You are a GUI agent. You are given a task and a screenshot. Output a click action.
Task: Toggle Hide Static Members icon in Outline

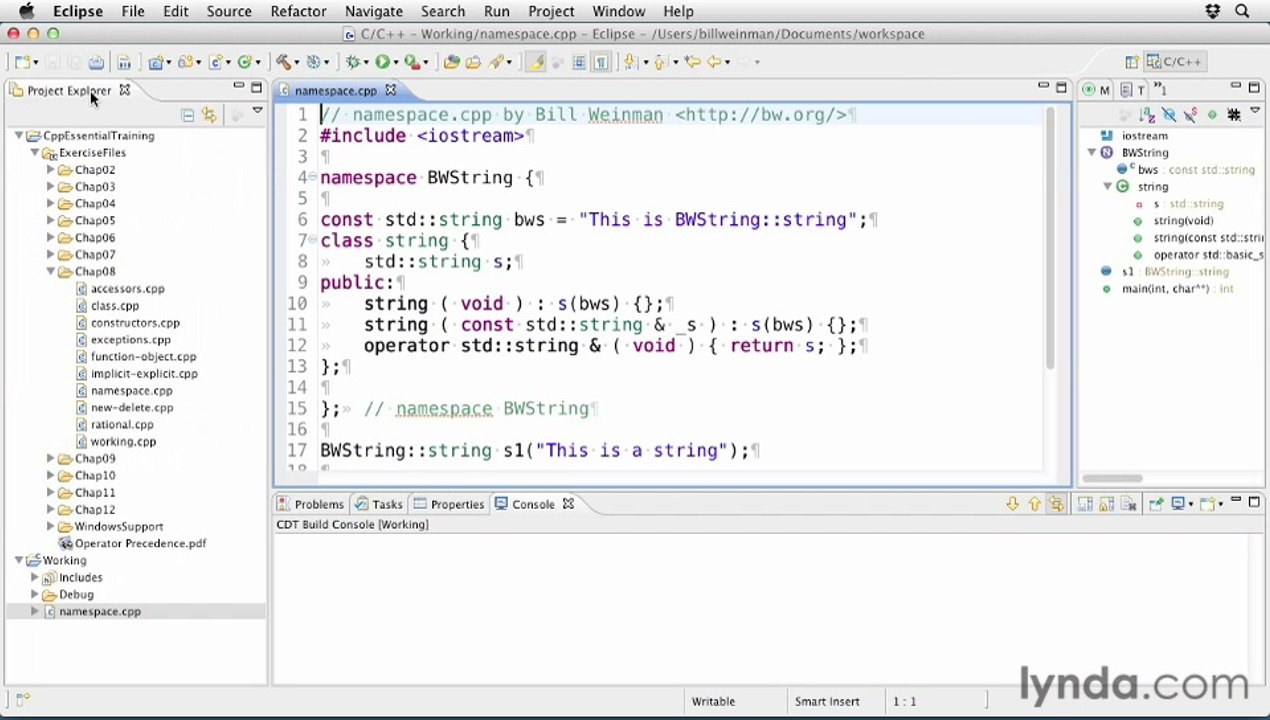(1191, 115)
